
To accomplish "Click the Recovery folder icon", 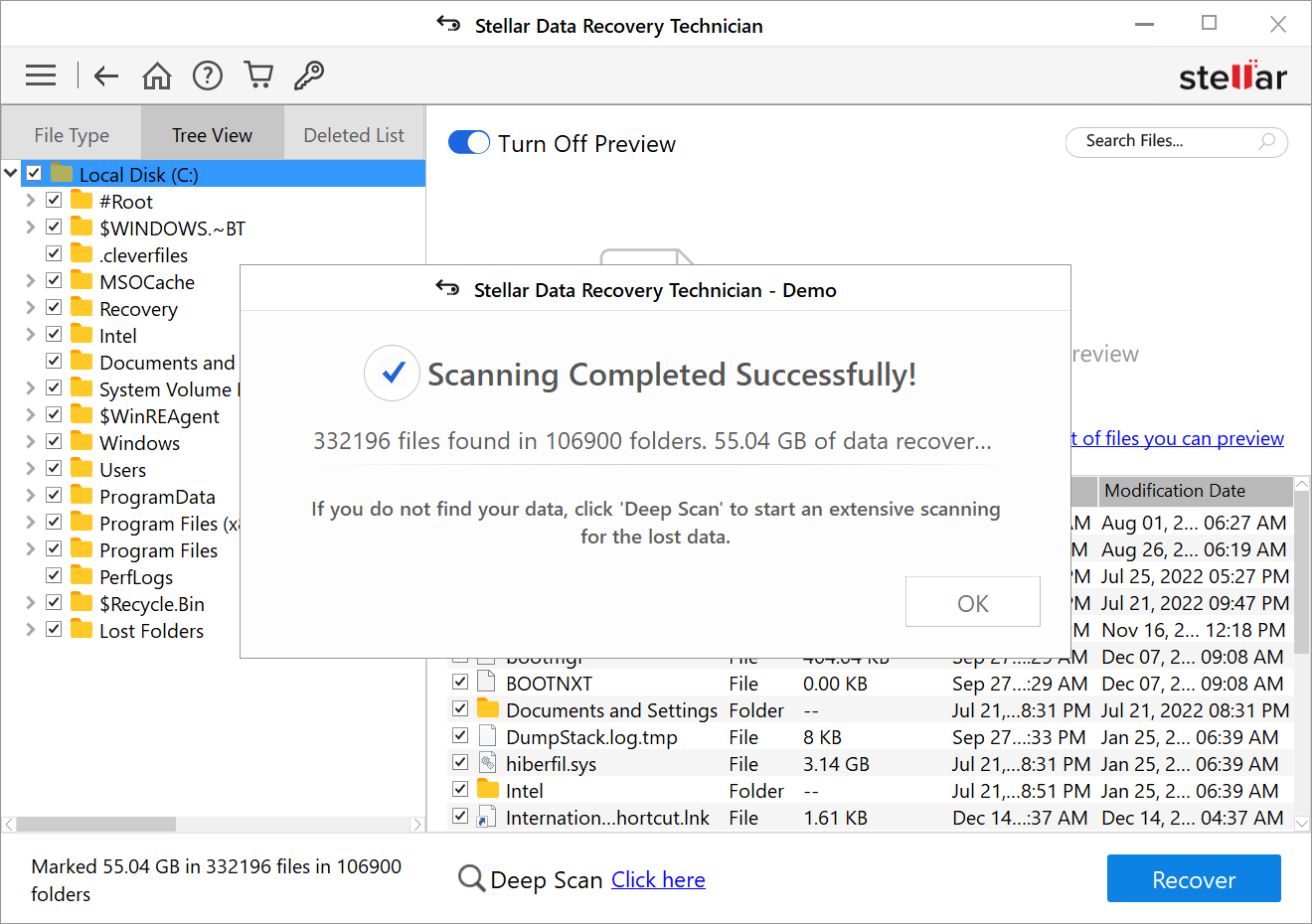I will coord(82,308).
